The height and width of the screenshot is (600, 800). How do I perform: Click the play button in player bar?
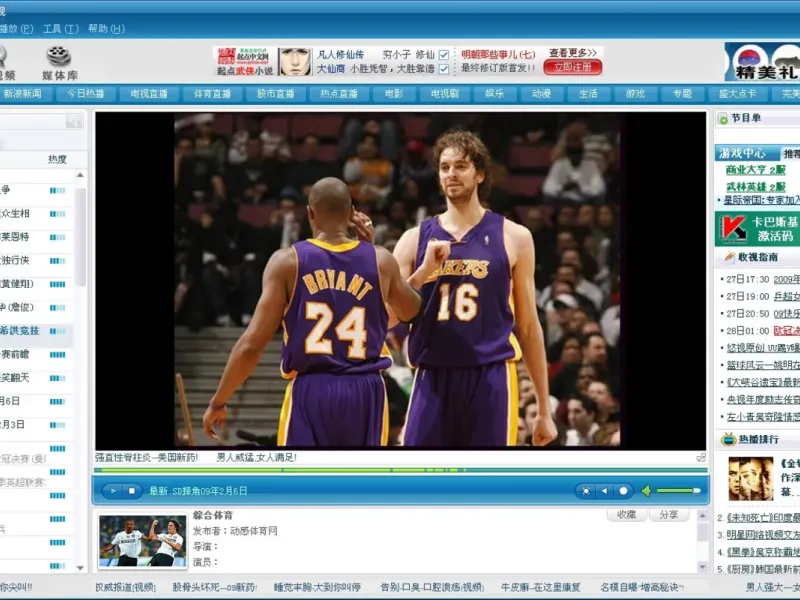click(113, 491)
